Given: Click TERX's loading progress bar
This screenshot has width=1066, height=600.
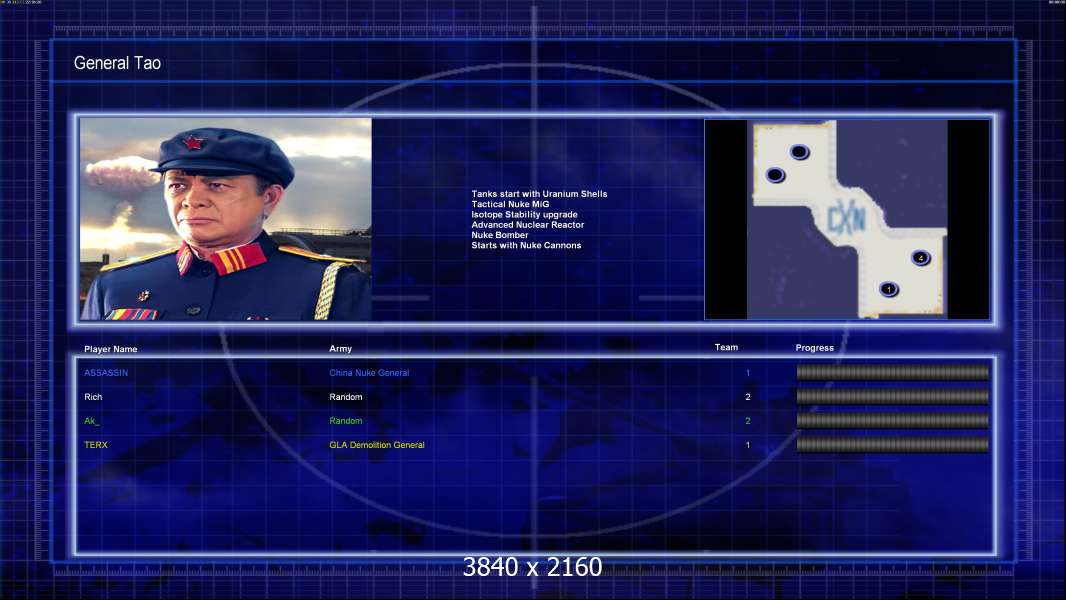Looking at the screenshot, I should [x=893, y=445].
